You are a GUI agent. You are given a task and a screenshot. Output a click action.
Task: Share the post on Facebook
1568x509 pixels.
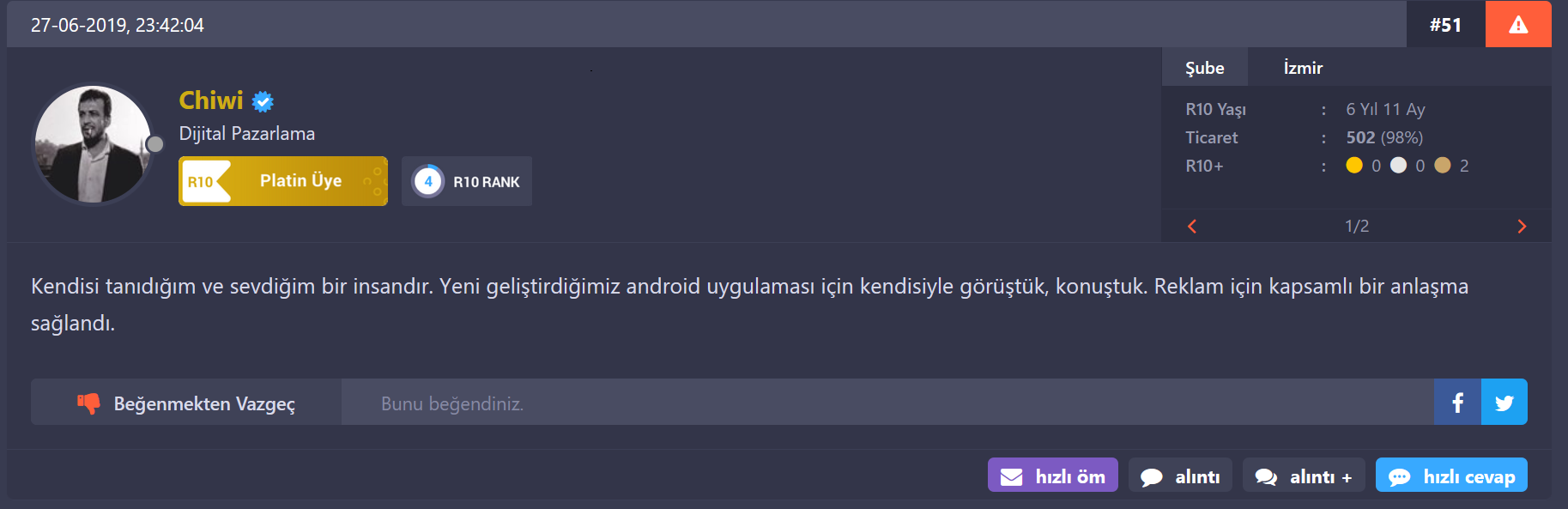pos(1457,402)
